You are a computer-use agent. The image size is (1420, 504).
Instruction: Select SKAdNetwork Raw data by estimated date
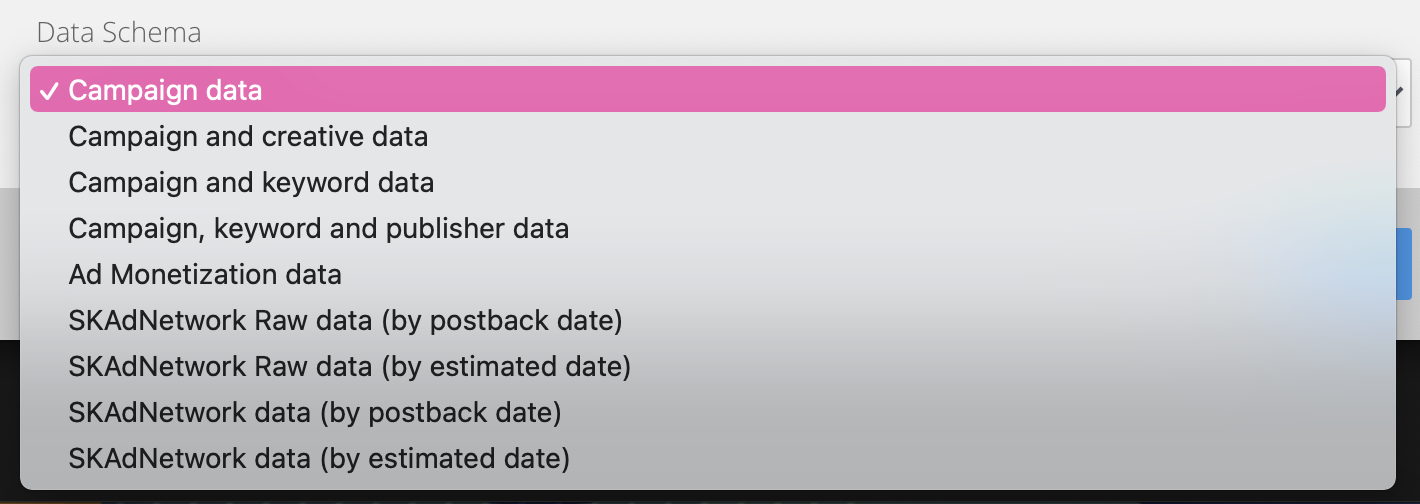(x=349, y=367)
